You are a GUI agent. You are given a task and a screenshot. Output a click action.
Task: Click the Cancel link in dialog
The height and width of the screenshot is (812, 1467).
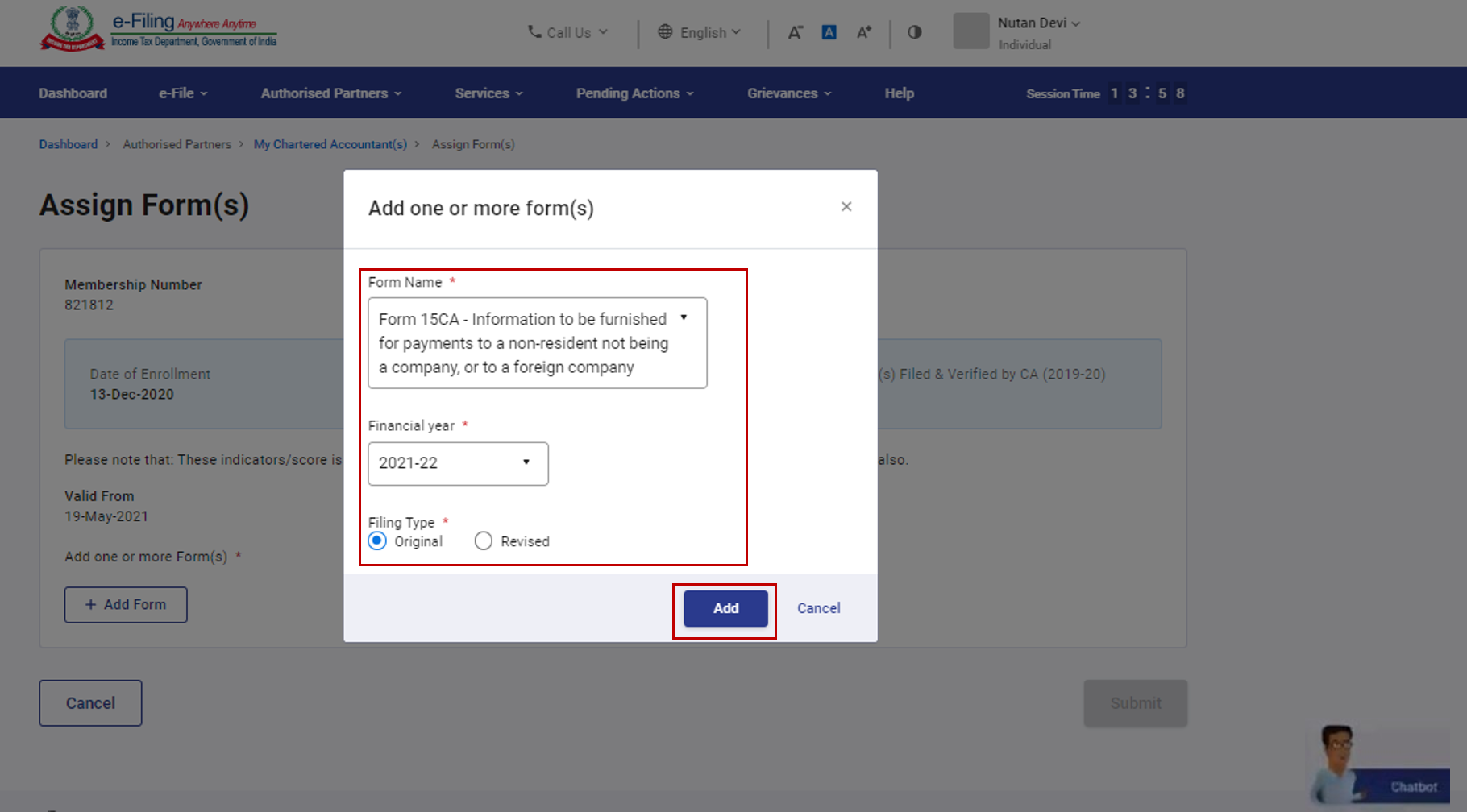point(818,608)
